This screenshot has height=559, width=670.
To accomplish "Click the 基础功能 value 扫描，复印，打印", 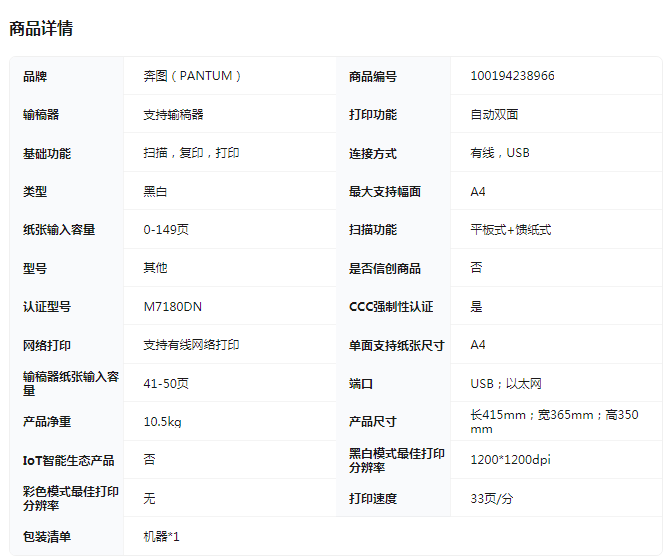I will pos(191,153).
